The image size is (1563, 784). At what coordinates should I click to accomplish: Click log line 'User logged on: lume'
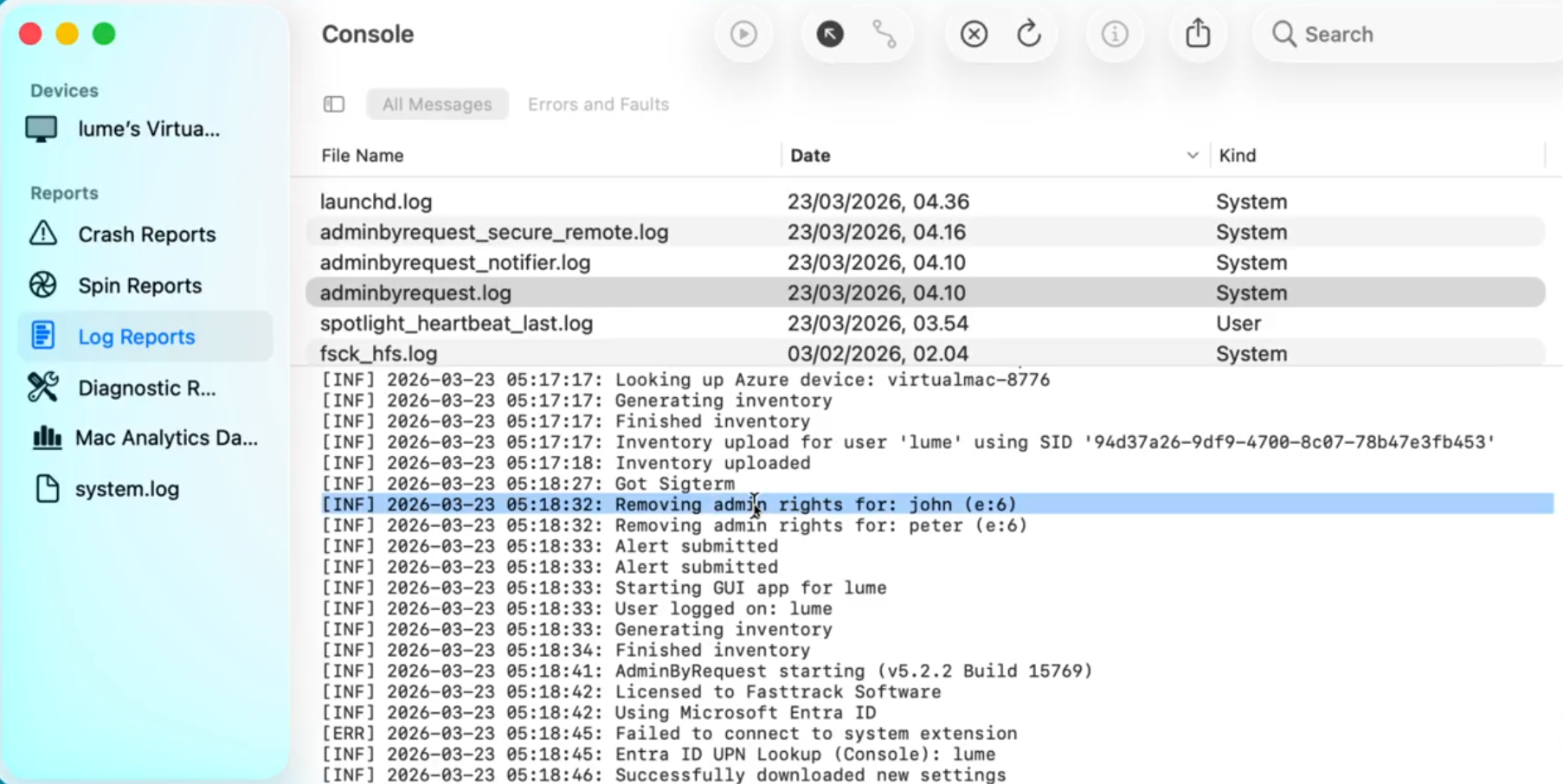[577, 608]
